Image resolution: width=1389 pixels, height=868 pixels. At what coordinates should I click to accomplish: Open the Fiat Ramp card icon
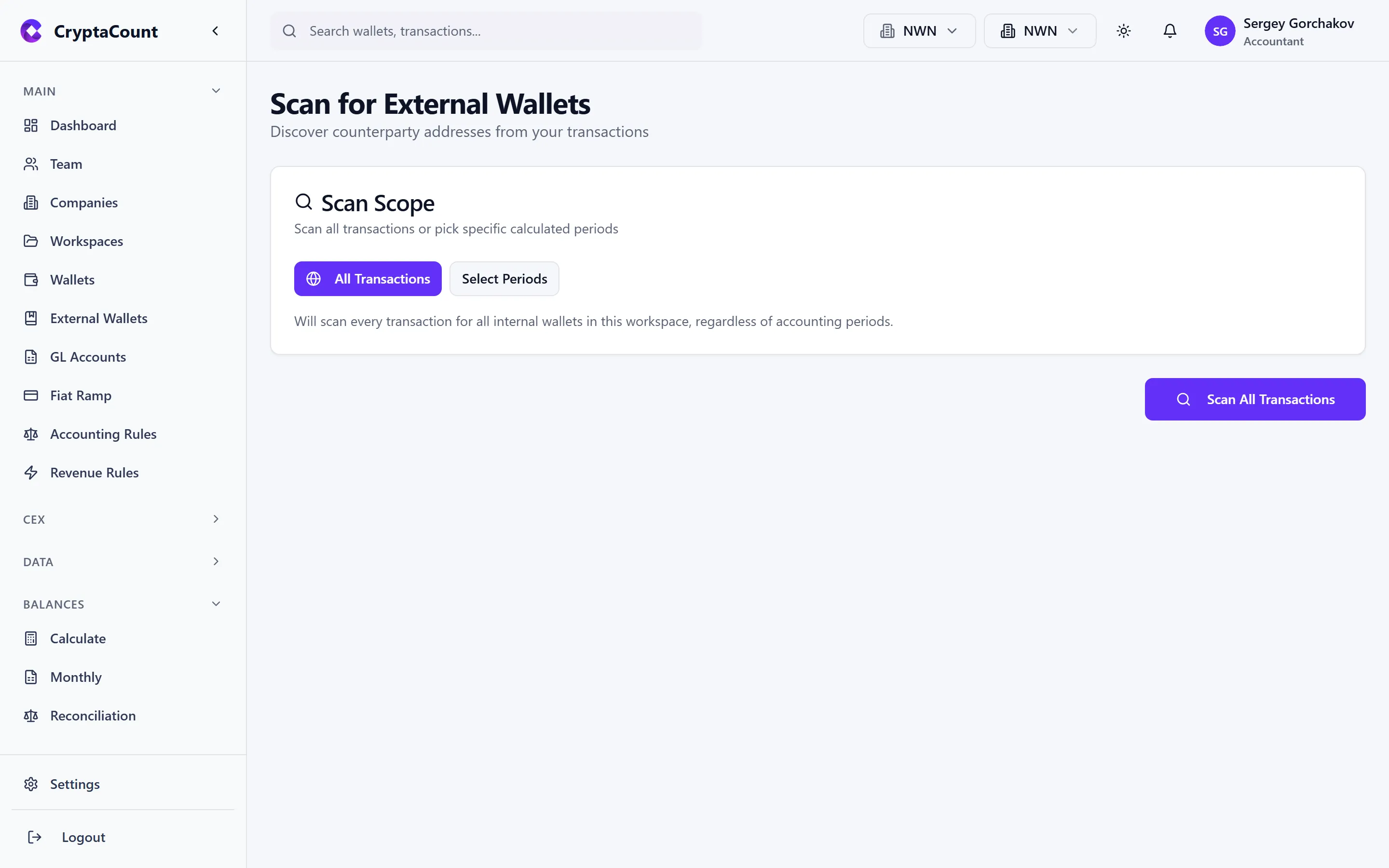click(x=31, y=395)
